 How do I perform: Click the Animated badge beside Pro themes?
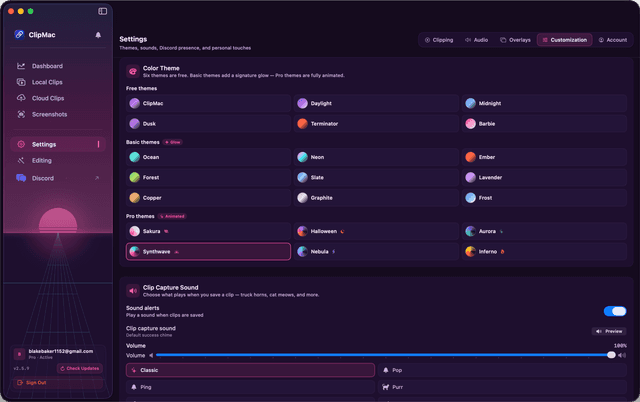click(x=172, y=216)
